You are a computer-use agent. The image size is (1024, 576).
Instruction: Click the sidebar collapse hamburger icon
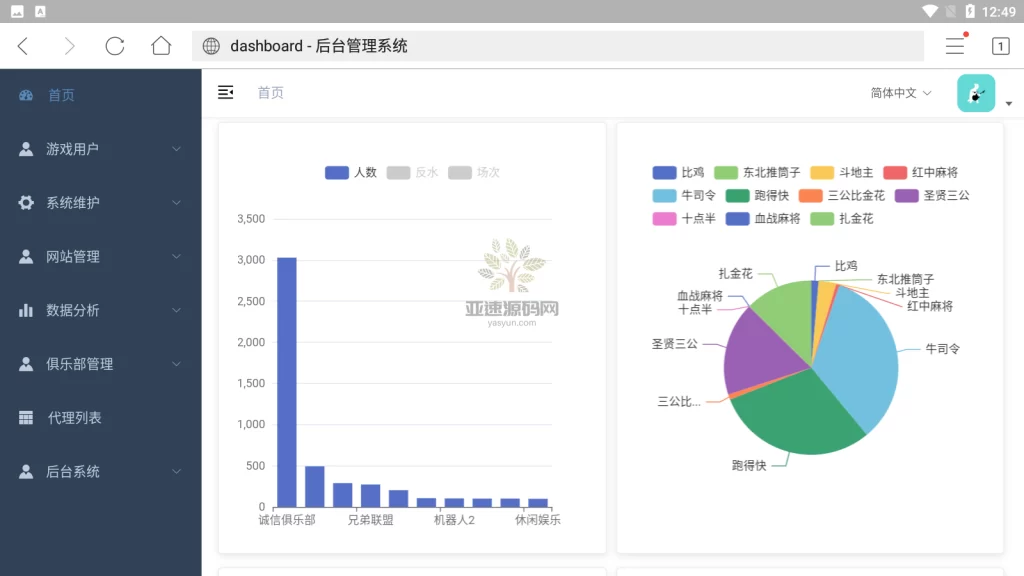click(x=226, y=92)
